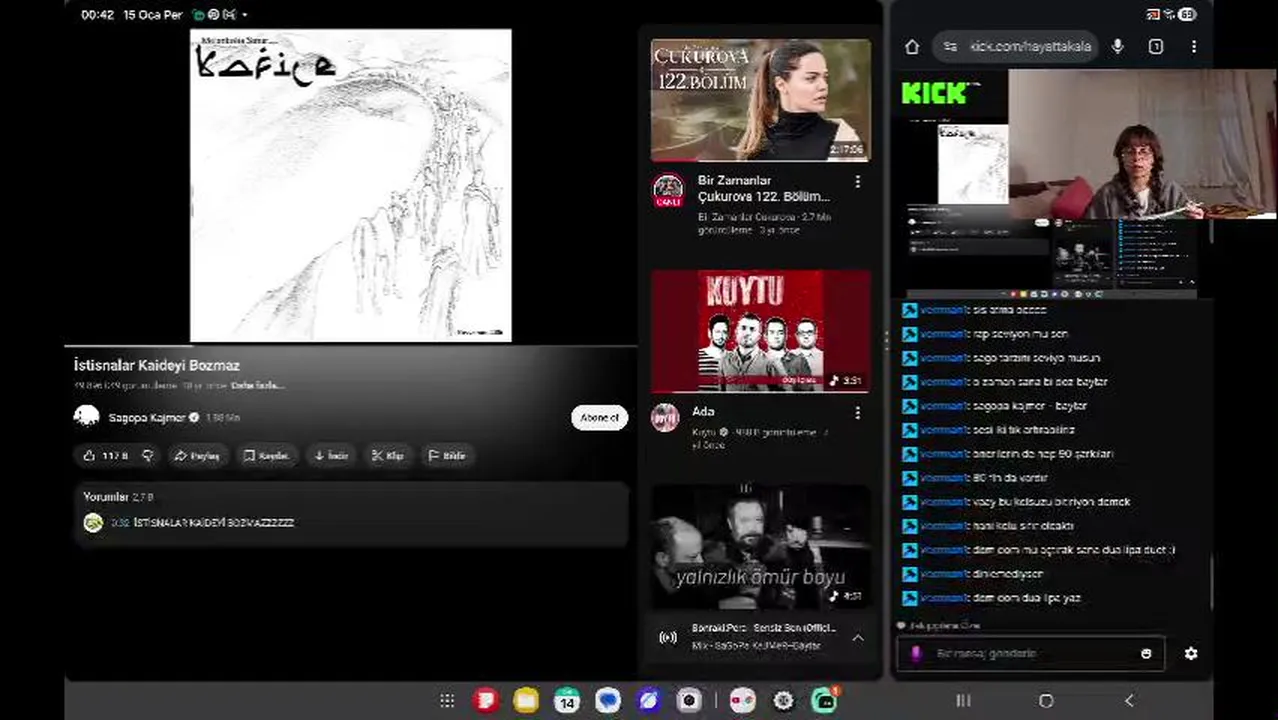Image resolution: width=1278 pixels, height=720 pixels.
Task: Open the Camera app in taskbar
Action: (x=688, y=700)
